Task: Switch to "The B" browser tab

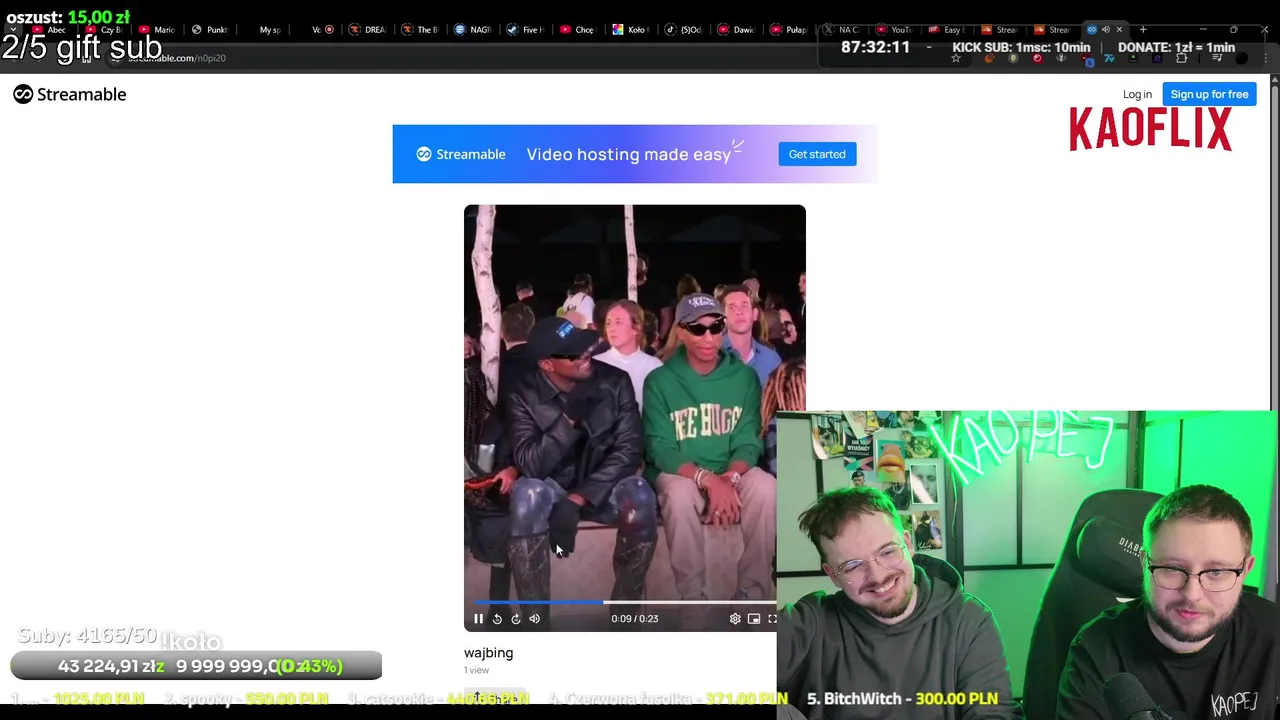Action: pyautogui.click(x=419, y=30)
